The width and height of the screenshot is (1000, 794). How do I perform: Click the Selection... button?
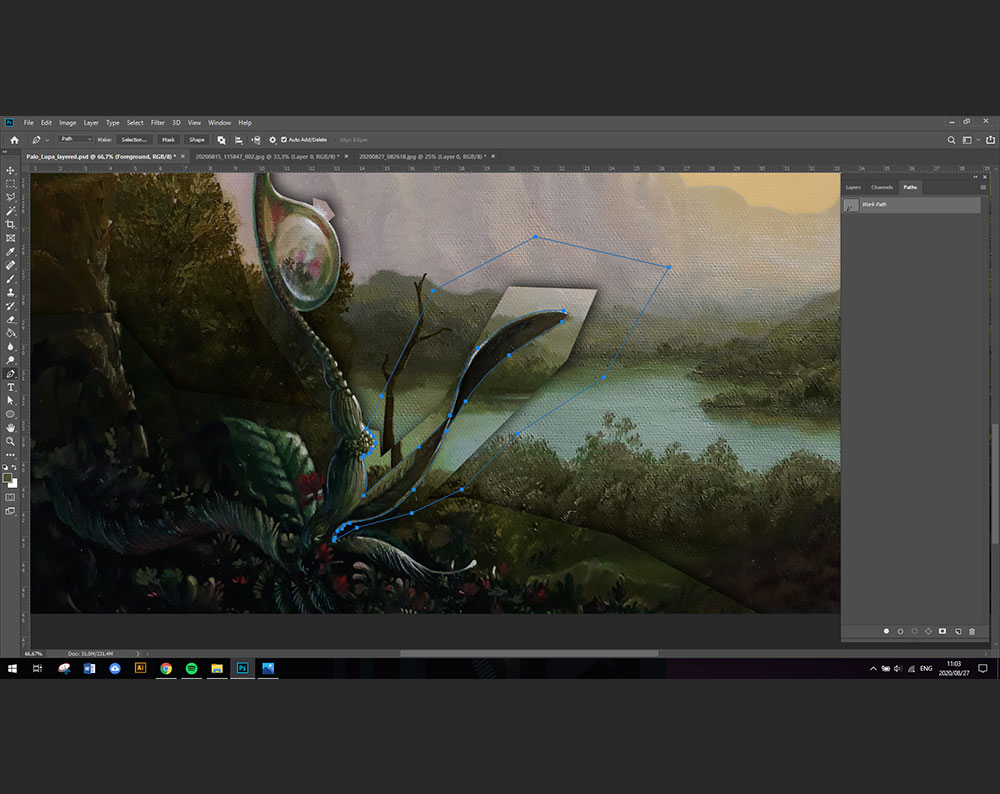pyautogui.click(x=134, y=140)
